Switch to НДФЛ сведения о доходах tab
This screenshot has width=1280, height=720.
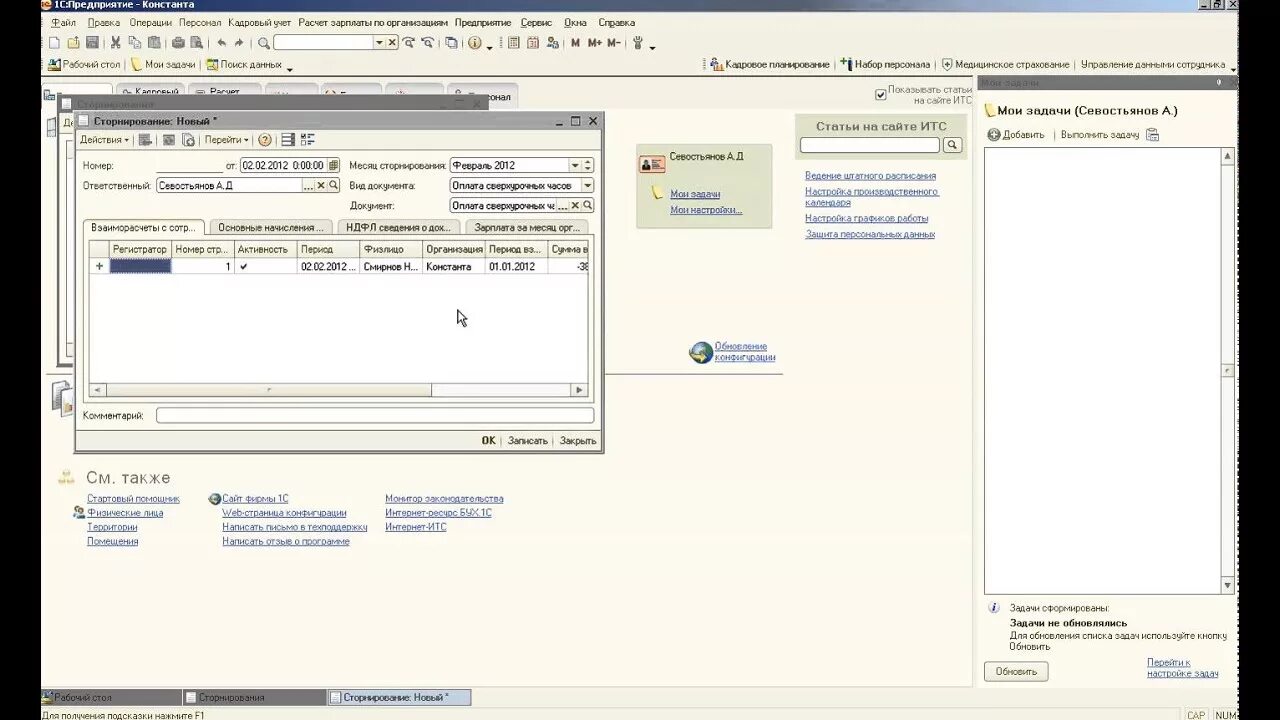[398, 227]
